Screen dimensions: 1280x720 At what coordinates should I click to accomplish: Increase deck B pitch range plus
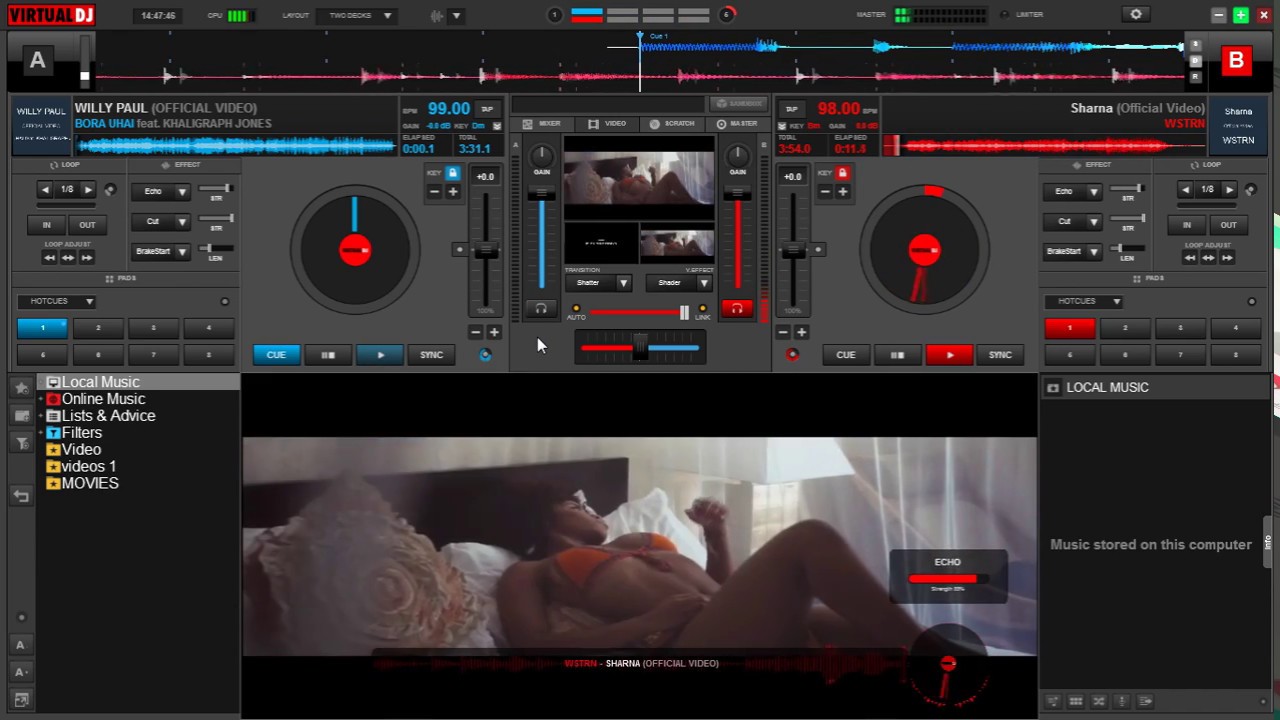coord(801,332)
